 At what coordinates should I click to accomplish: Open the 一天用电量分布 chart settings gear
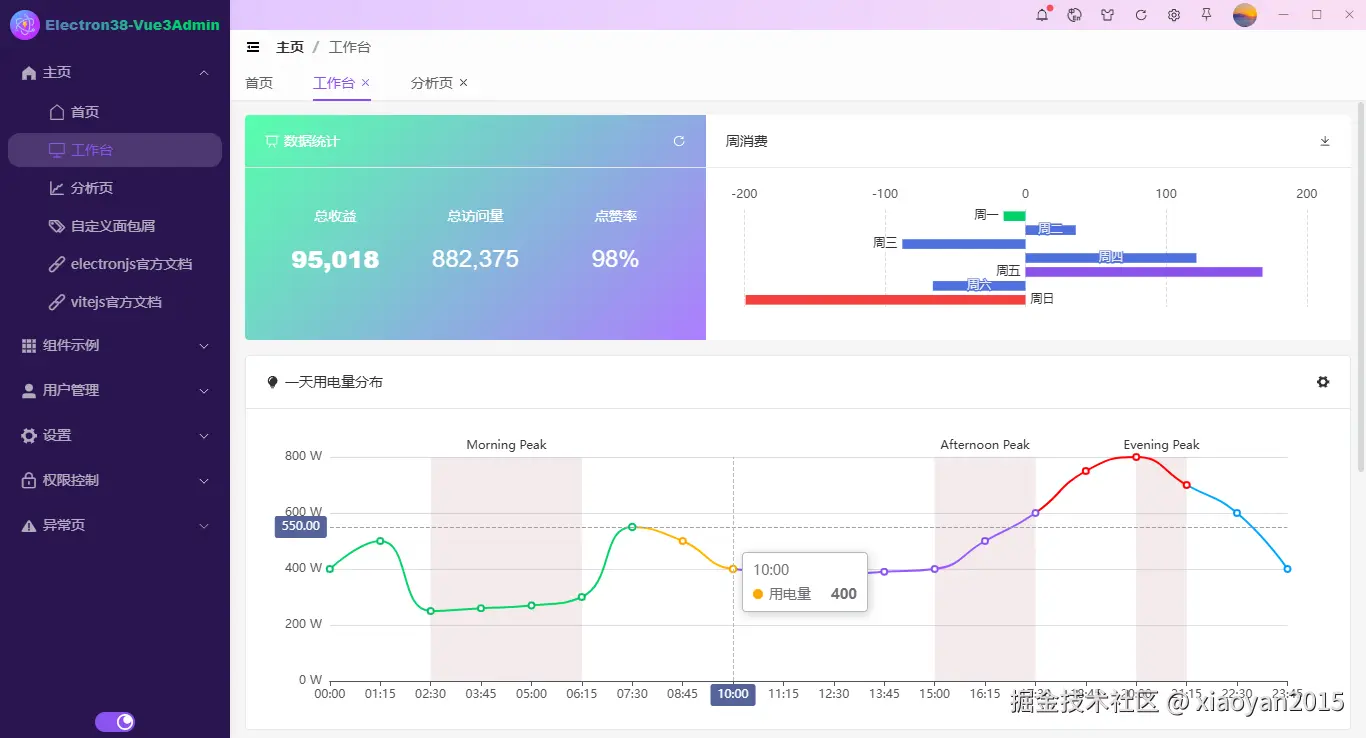(x=1323, y=382)
